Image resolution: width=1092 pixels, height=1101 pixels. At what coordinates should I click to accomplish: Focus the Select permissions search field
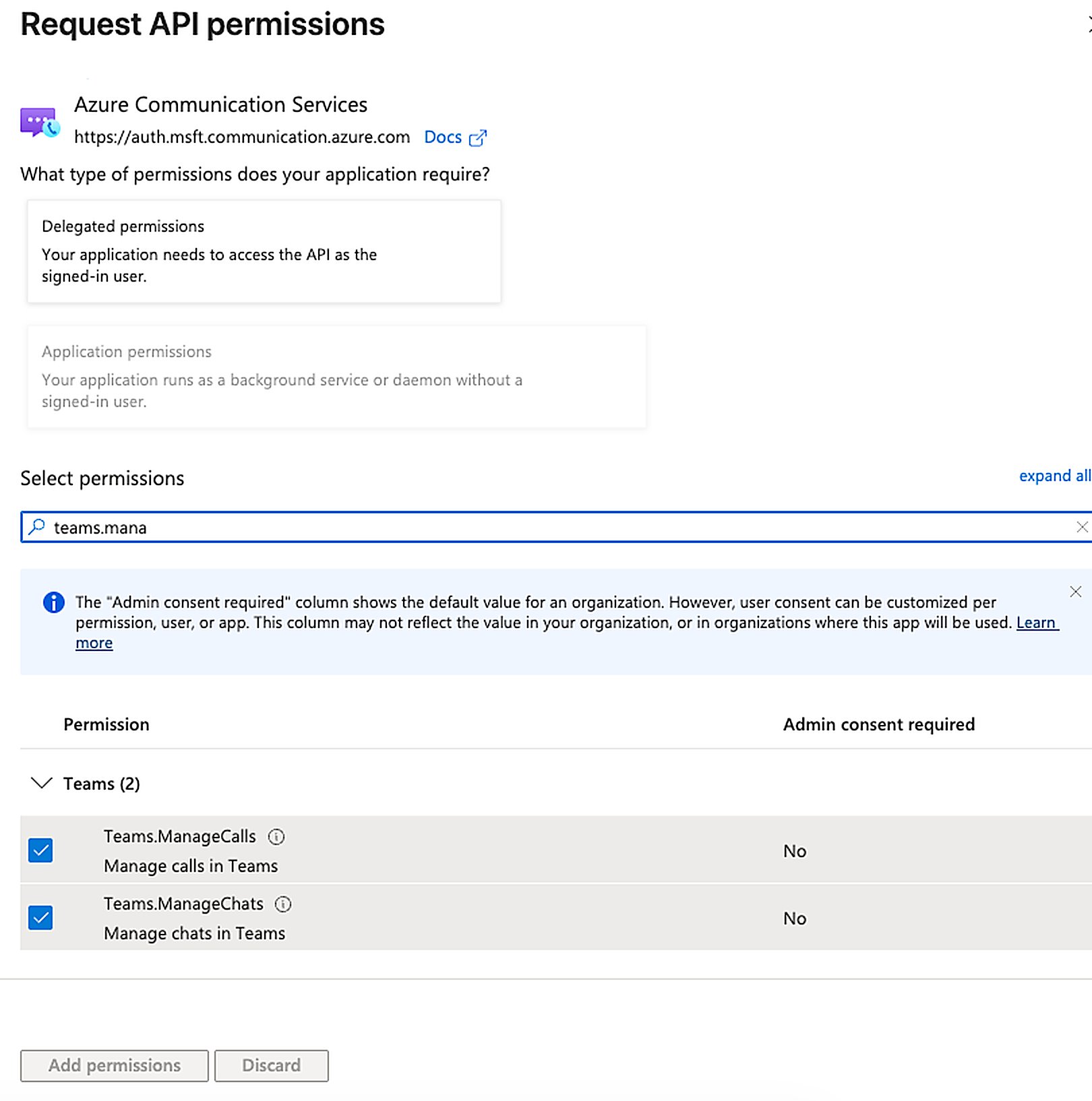[556, 527]
